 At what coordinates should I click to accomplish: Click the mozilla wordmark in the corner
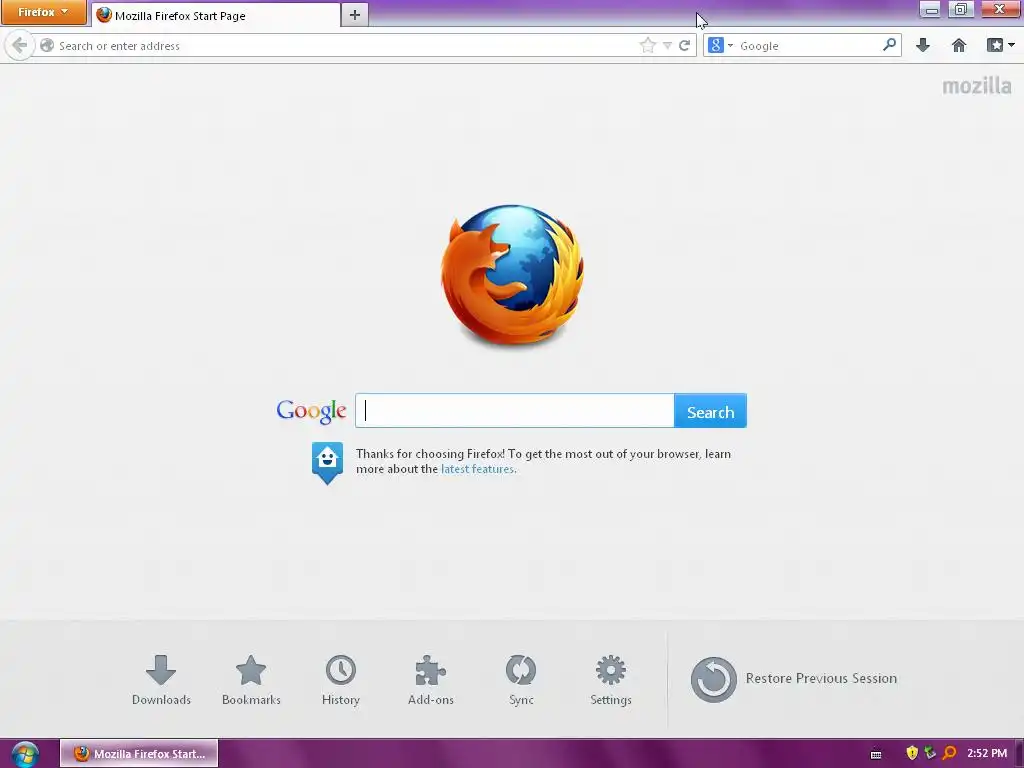[976, 86]
